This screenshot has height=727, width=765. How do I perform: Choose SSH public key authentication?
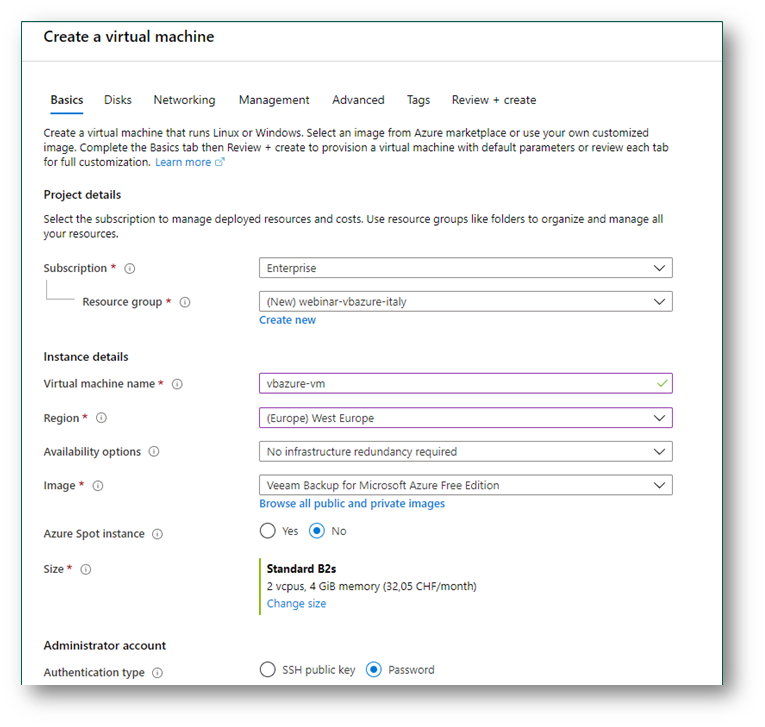click(267, 670)
